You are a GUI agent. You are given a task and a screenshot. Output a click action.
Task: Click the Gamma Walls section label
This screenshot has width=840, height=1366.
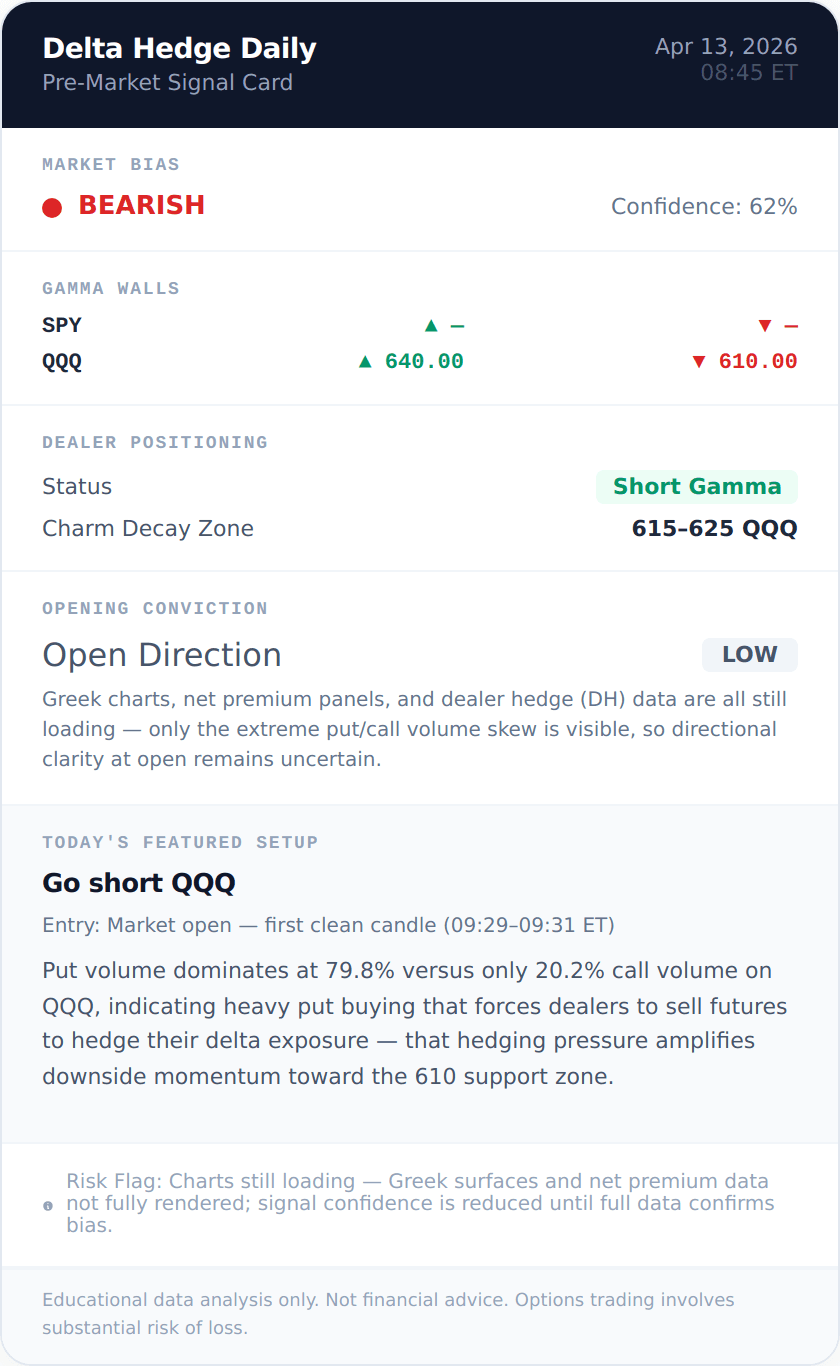111,289
